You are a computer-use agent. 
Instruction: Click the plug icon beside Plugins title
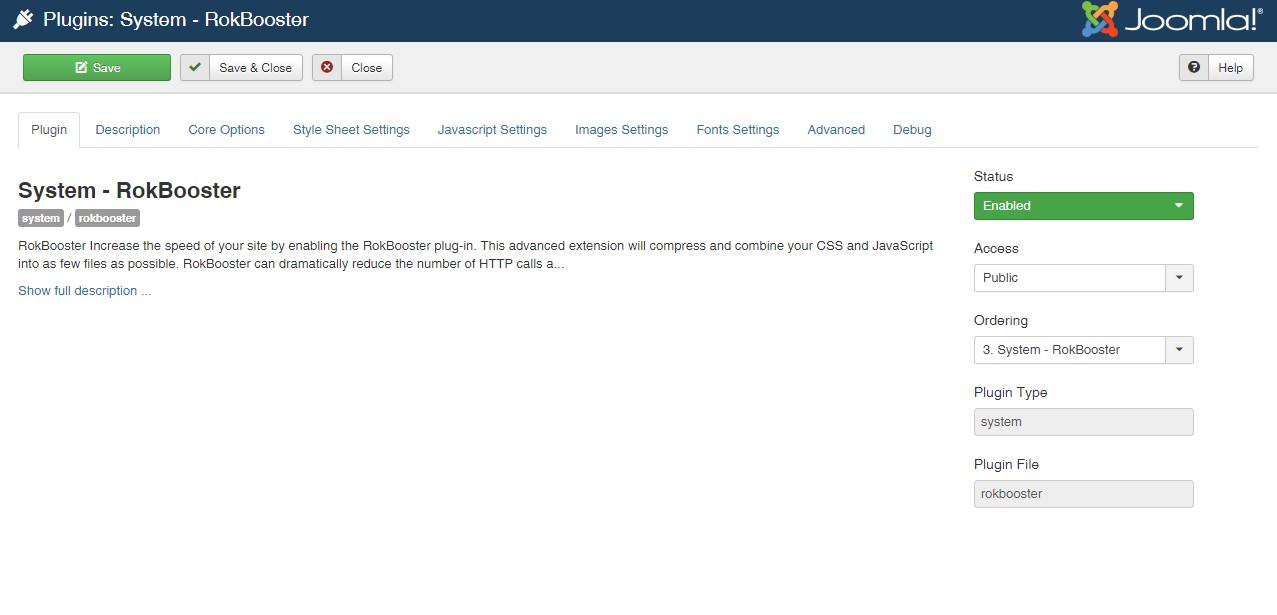click(x=23, y=19)
